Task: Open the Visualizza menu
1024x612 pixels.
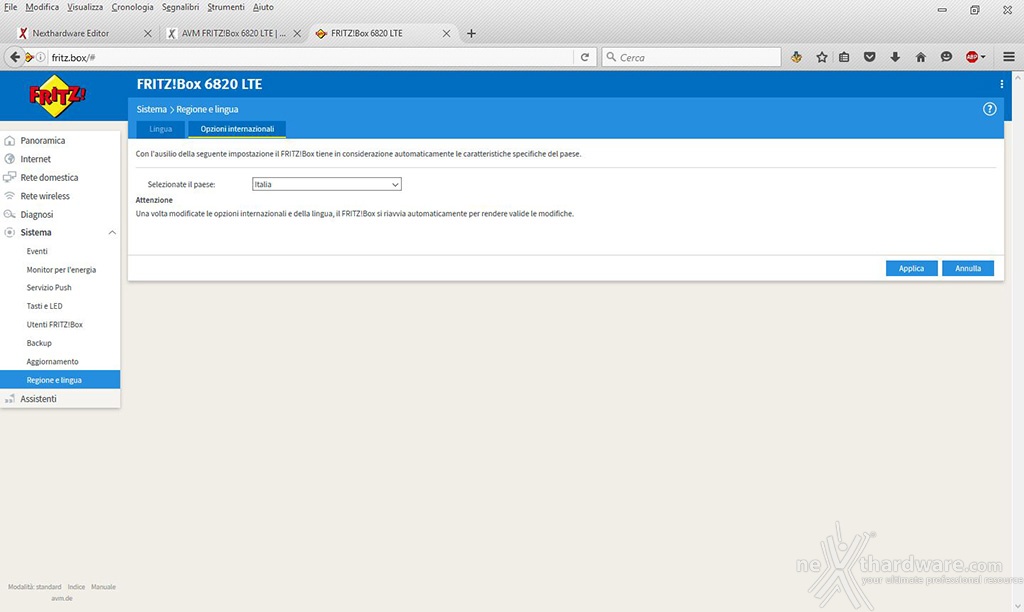Action: (85, 7)
